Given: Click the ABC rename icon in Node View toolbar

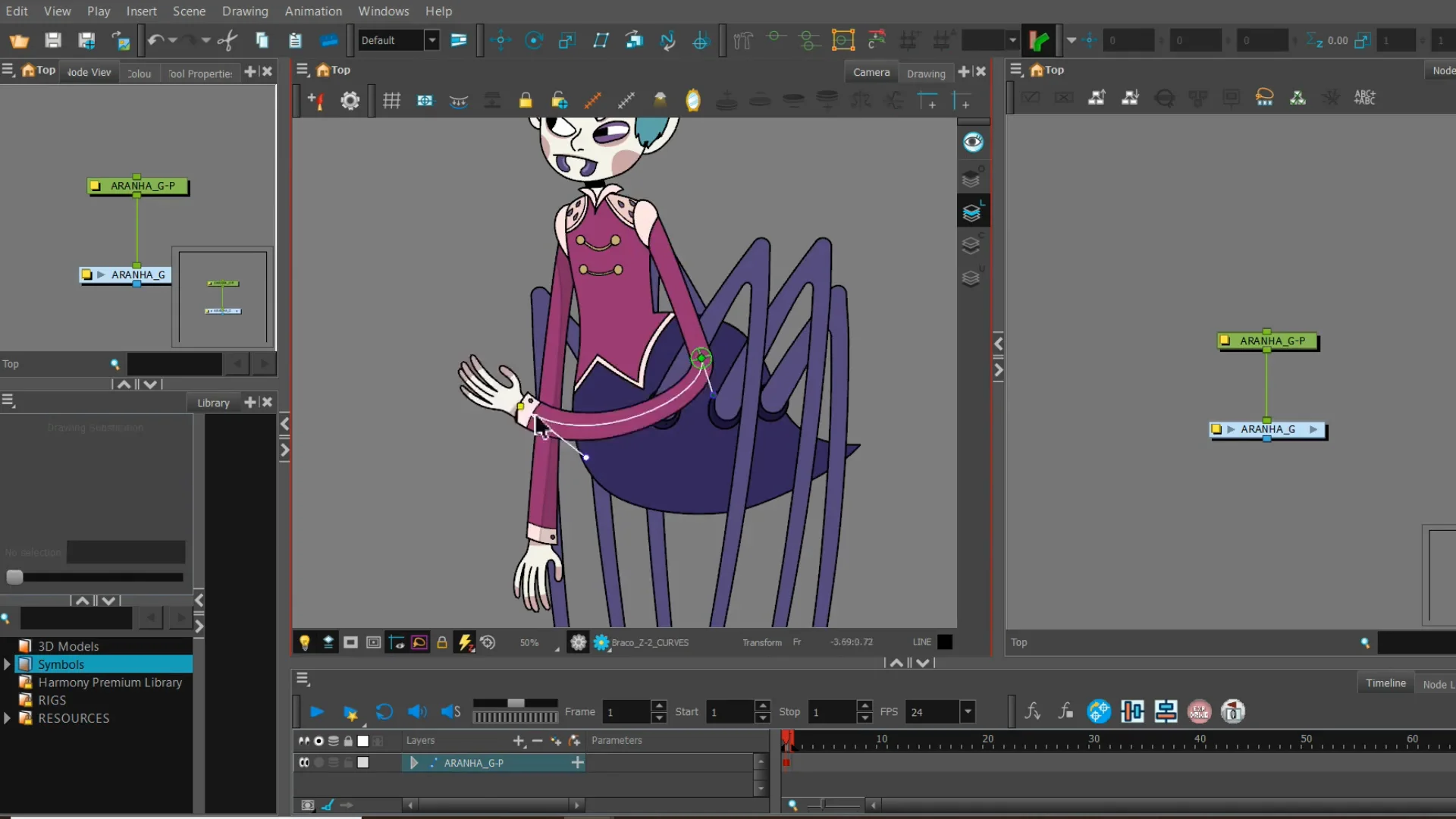Looking at the screenshot, I should [1364, 97].
